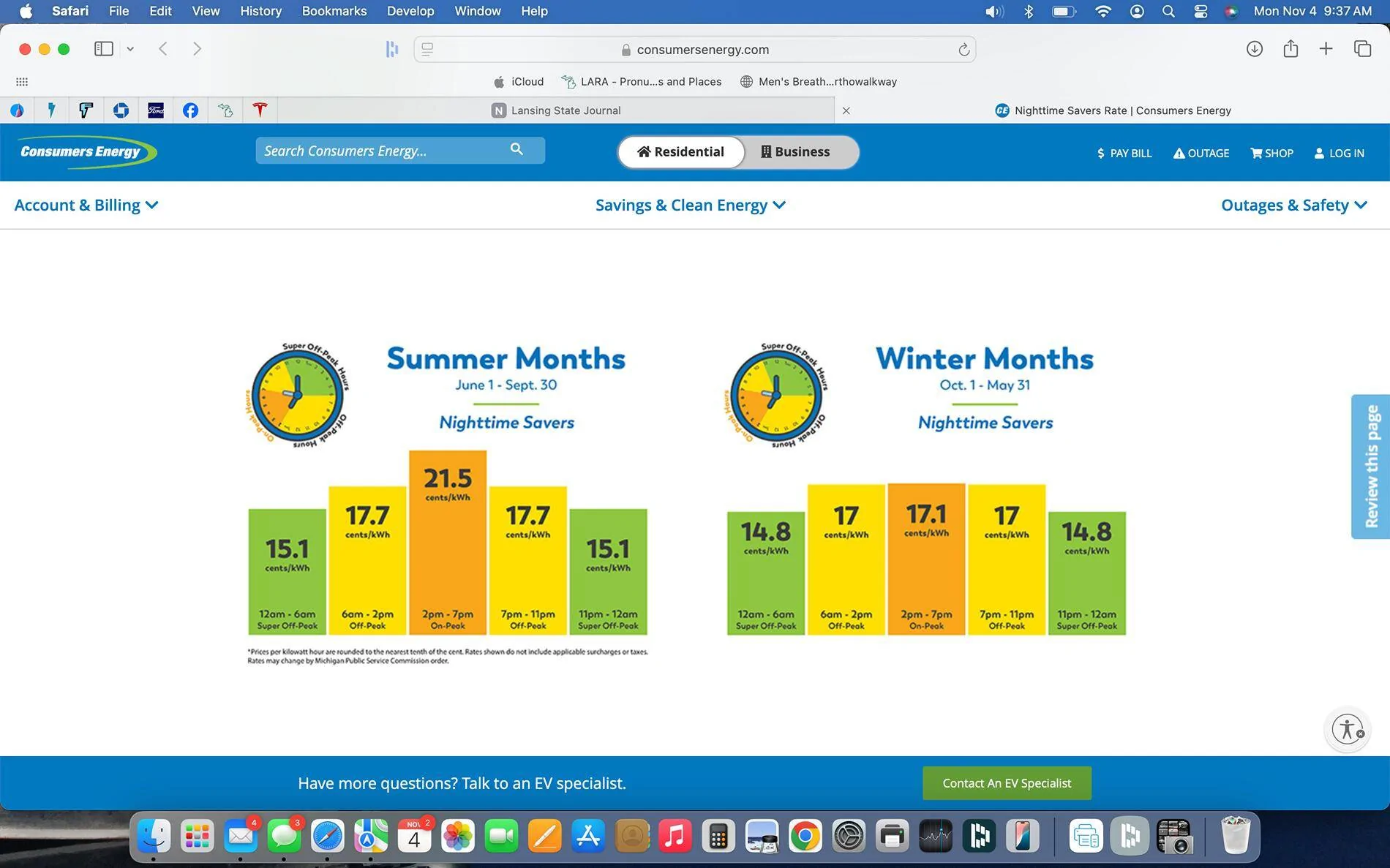Go forward to the next page
1390x868 pixels.
tap(197, 49)
